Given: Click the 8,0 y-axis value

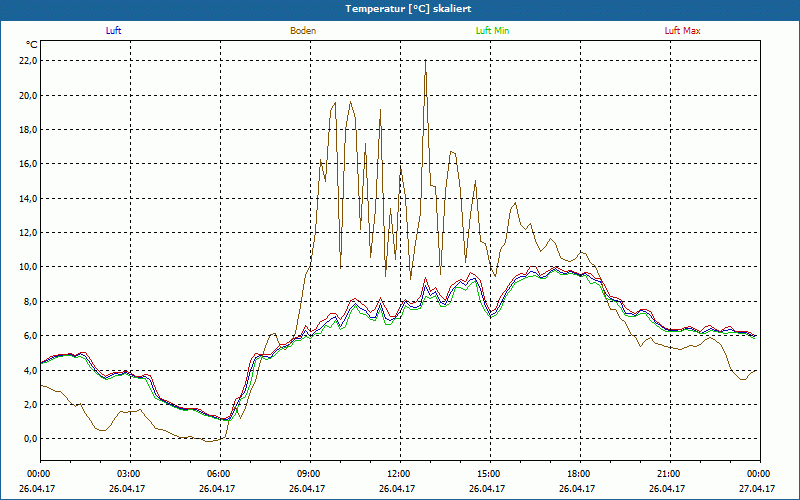Looking at the screenshot, I should coord(31,302).
